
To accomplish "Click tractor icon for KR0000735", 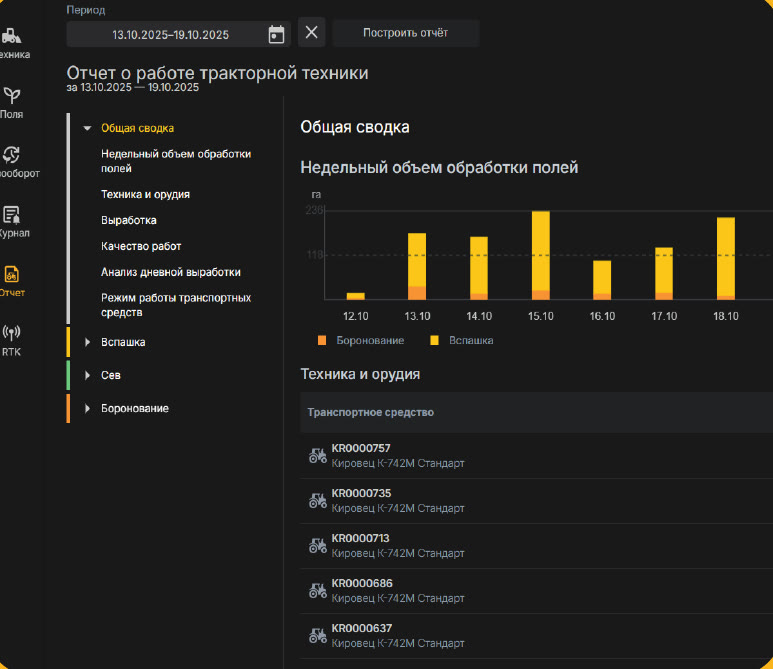I will (317, 500).
